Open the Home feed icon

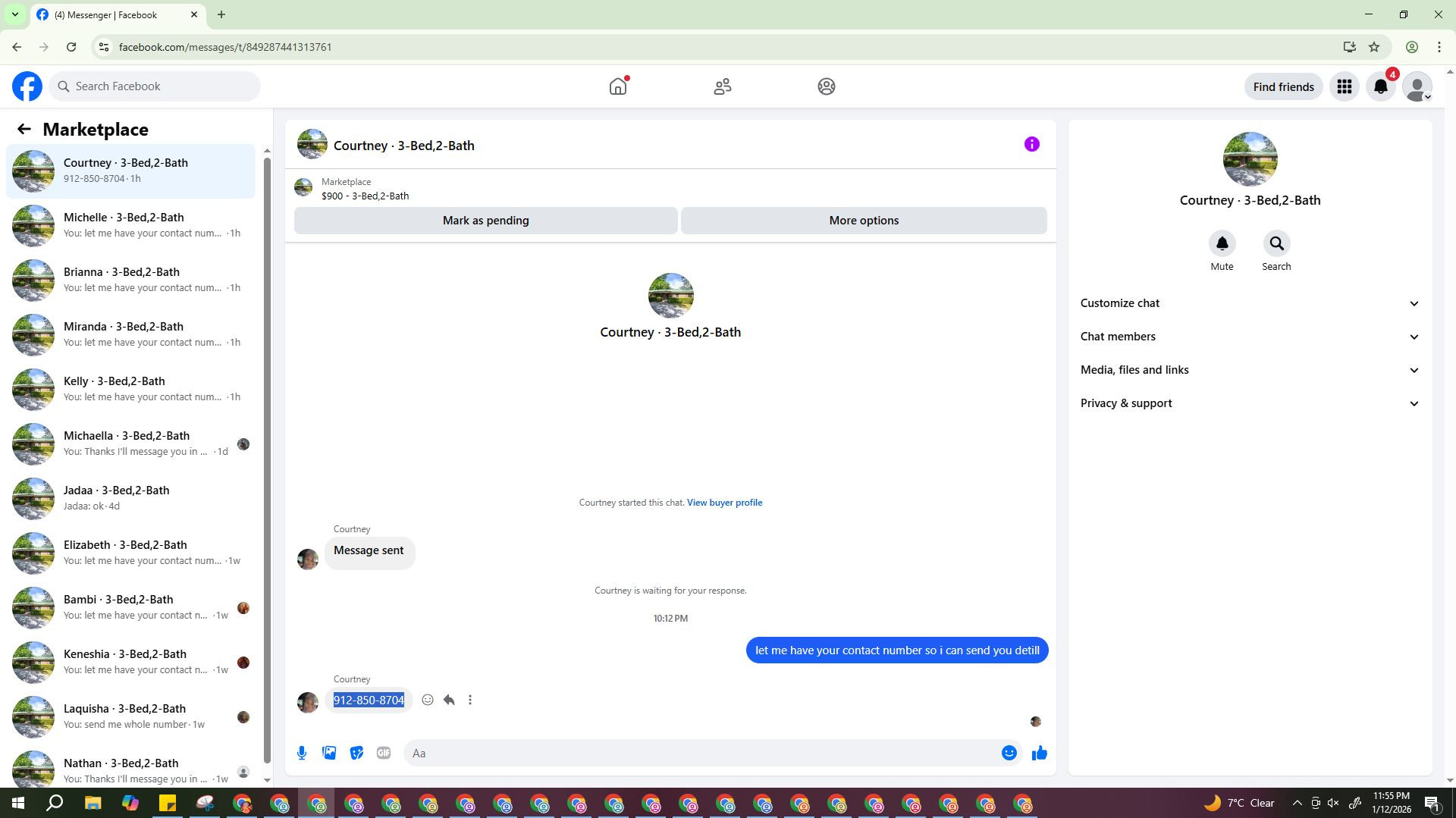pos(618,86)
